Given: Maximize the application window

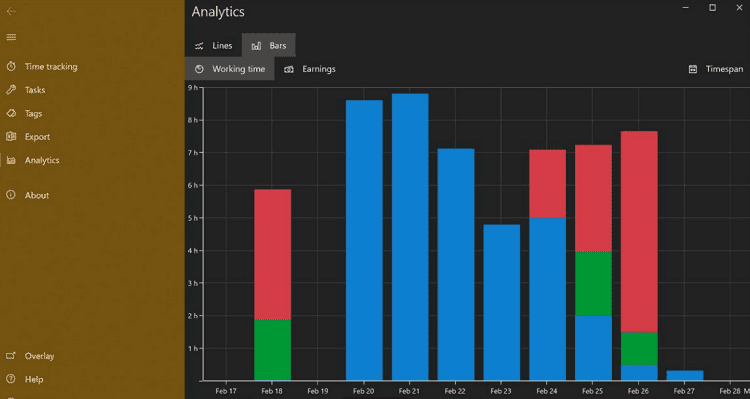Looking at the screenshot, I should click(712, 8).
